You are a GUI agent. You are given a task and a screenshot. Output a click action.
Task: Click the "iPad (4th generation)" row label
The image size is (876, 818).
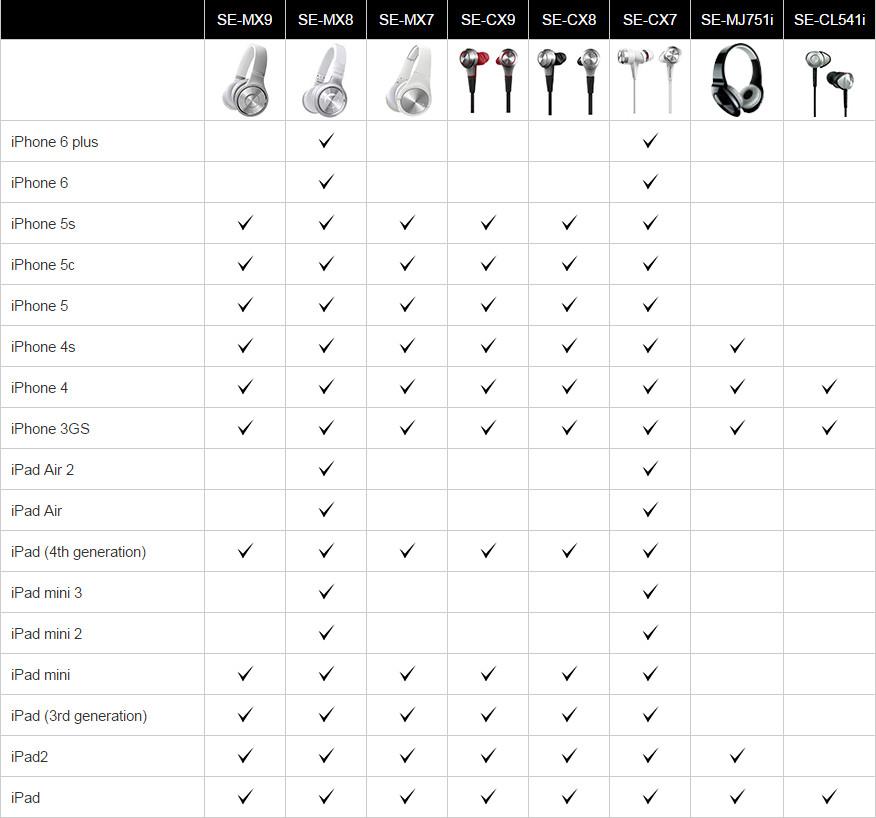point(78,552)
